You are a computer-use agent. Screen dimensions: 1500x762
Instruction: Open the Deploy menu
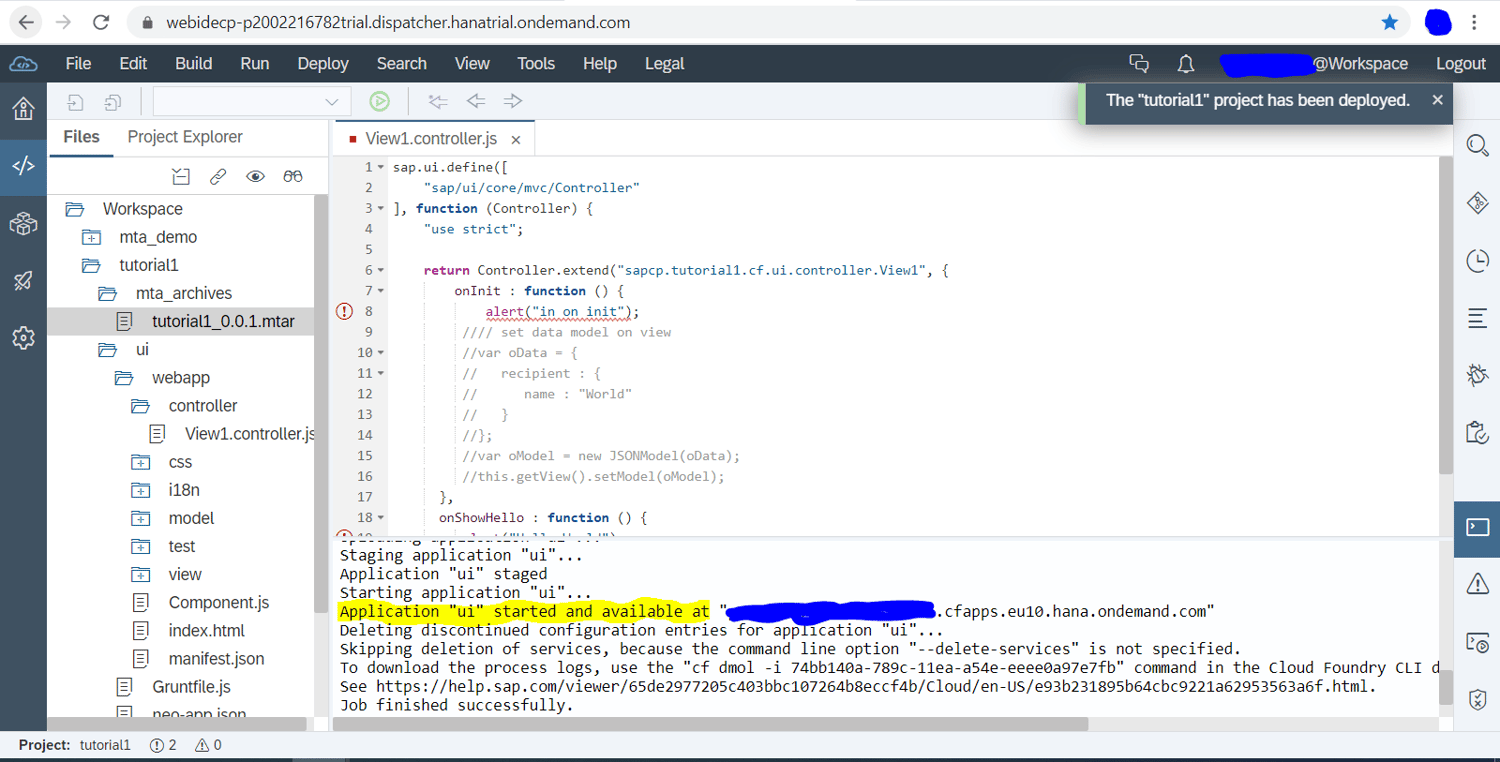322,63
